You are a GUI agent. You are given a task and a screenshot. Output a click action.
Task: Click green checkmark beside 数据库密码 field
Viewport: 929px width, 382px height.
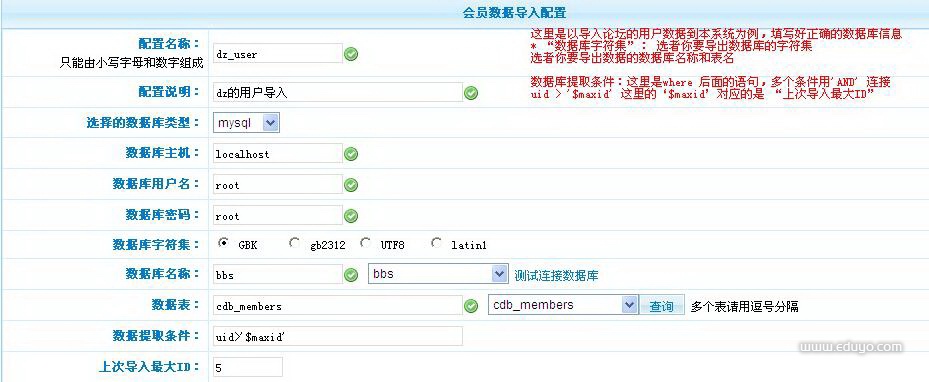click(x=351, y=216)
